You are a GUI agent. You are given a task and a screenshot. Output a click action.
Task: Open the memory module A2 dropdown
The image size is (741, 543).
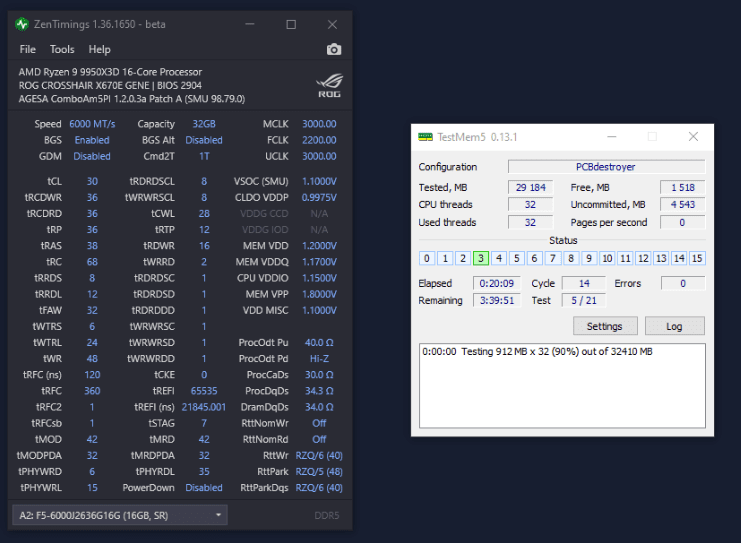[120, 515]
